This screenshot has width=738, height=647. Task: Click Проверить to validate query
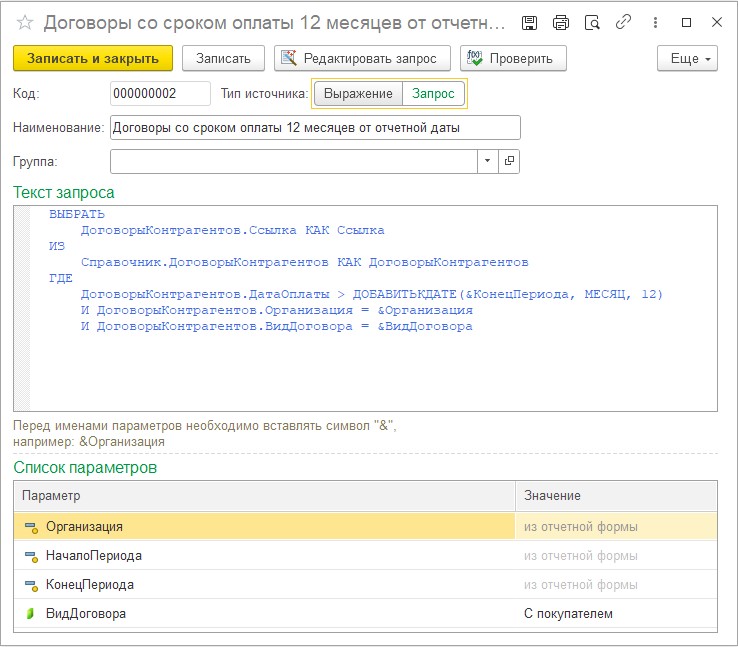[x=513, y=58]
